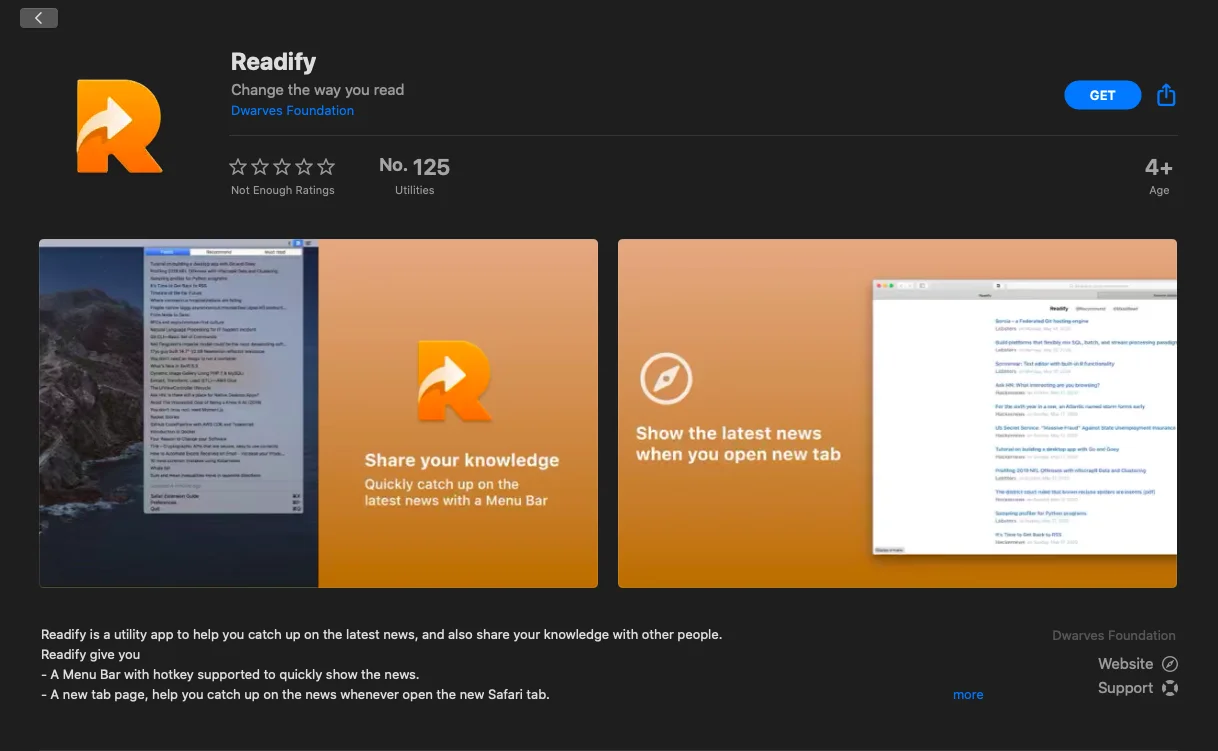Open the Support link

[1125, 688]
